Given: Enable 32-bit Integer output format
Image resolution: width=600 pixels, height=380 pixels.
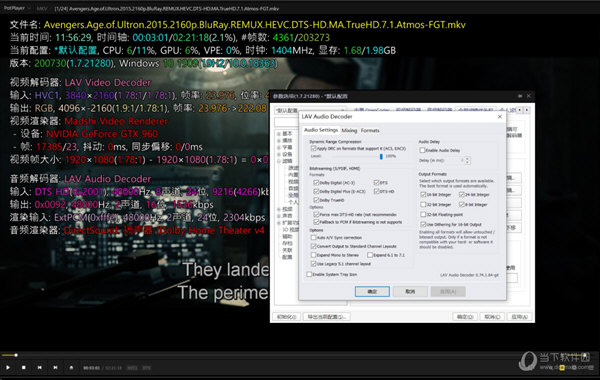Looking at the screenshot, I should click(423, 205).
